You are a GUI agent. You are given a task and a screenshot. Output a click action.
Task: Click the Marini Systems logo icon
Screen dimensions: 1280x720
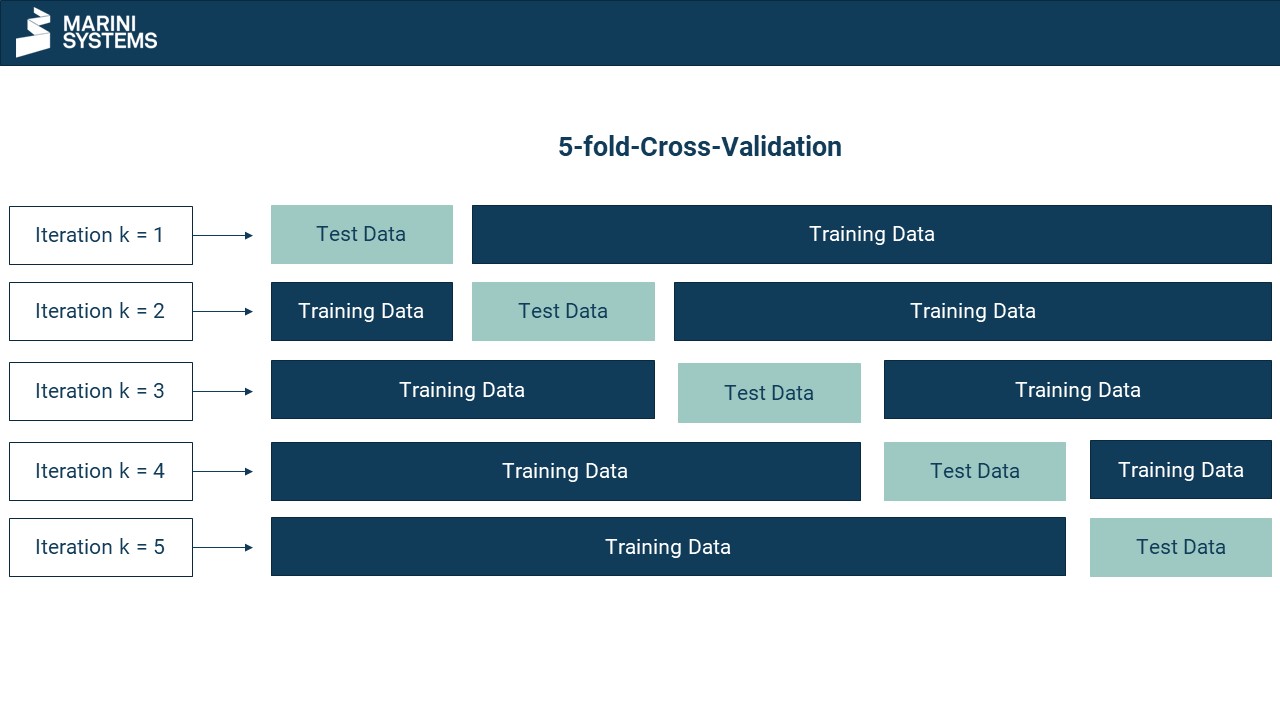(x=33, y=33)
